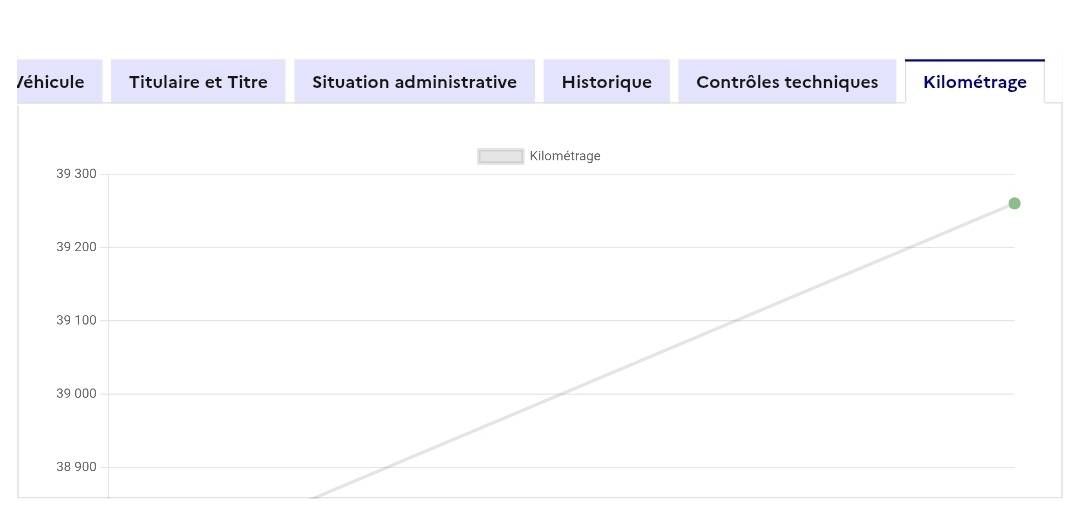Click the 39 300 axis label
The height and width of the screenshot is (531, 1080).
click(76, 174)
